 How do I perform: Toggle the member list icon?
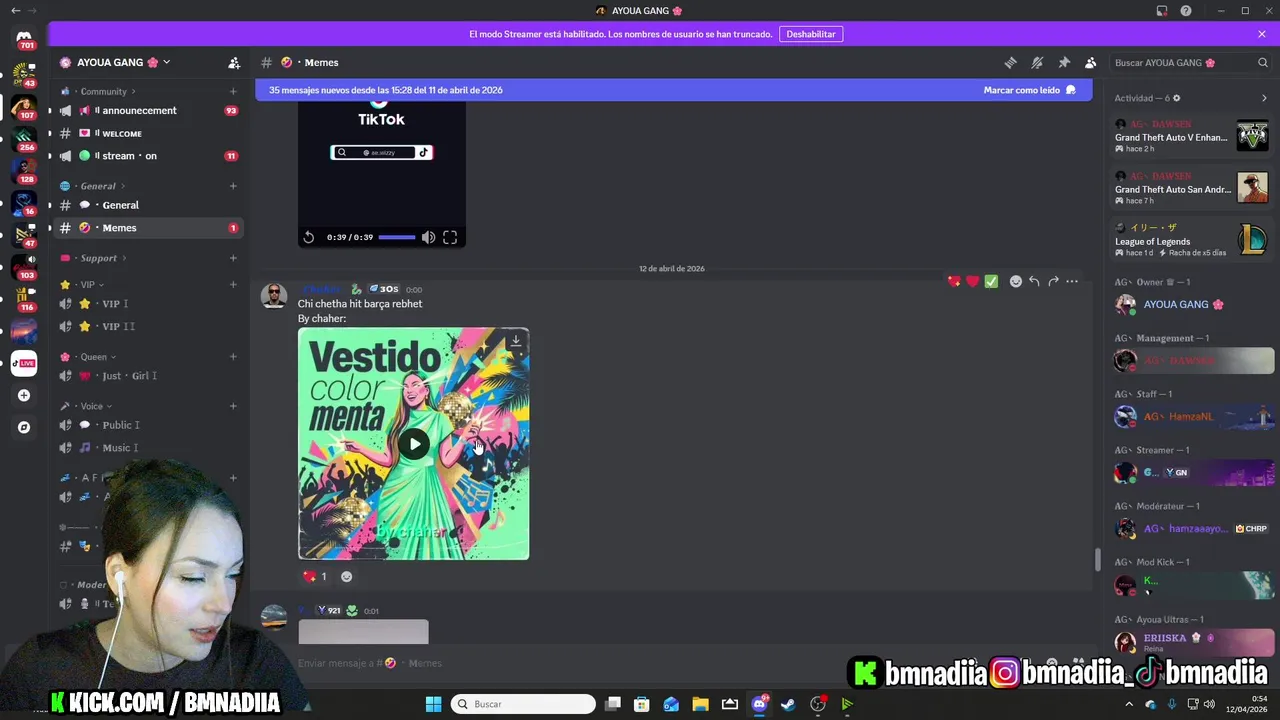(x=1091, y=62)
